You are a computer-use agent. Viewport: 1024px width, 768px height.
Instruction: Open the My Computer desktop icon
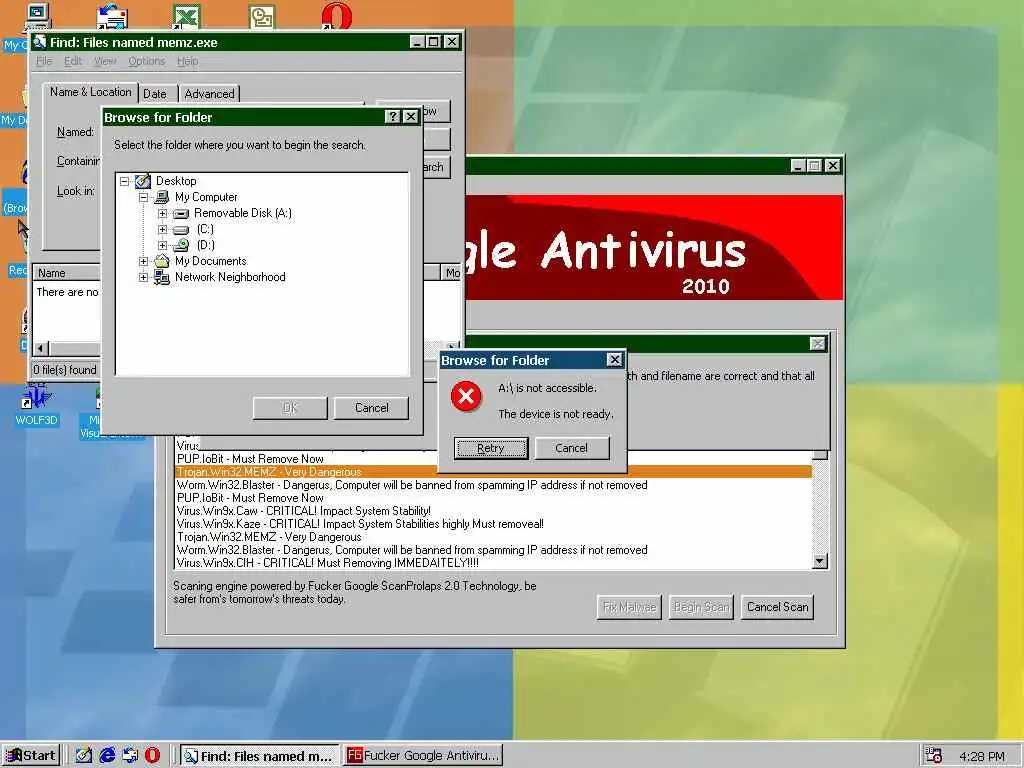tap(38, 16)
